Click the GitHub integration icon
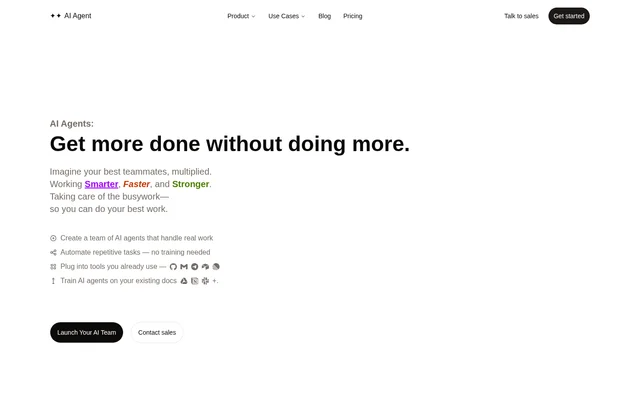This screenshot has width=640, height=400. (x=173, y=267)
